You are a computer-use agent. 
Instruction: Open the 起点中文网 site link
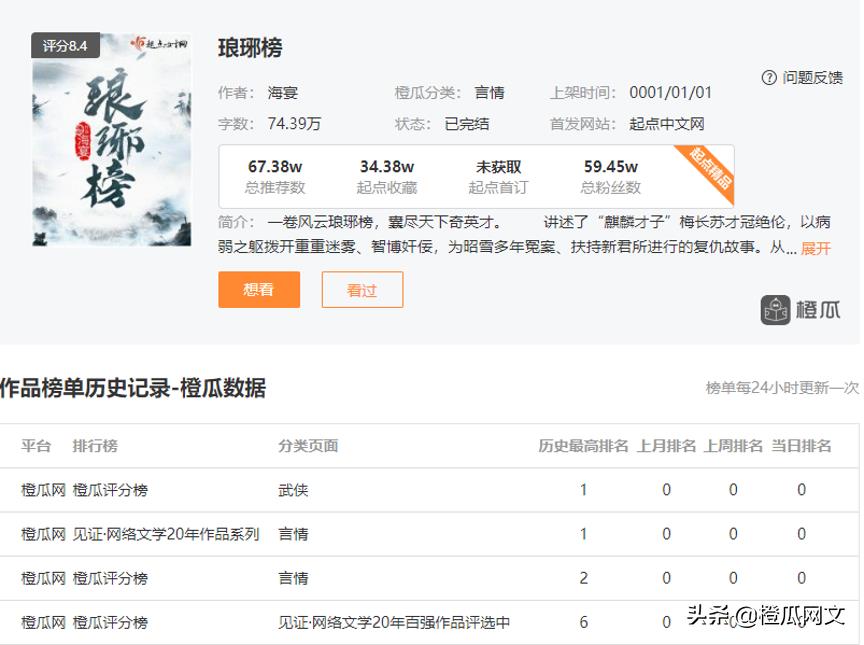pos(667,124)
